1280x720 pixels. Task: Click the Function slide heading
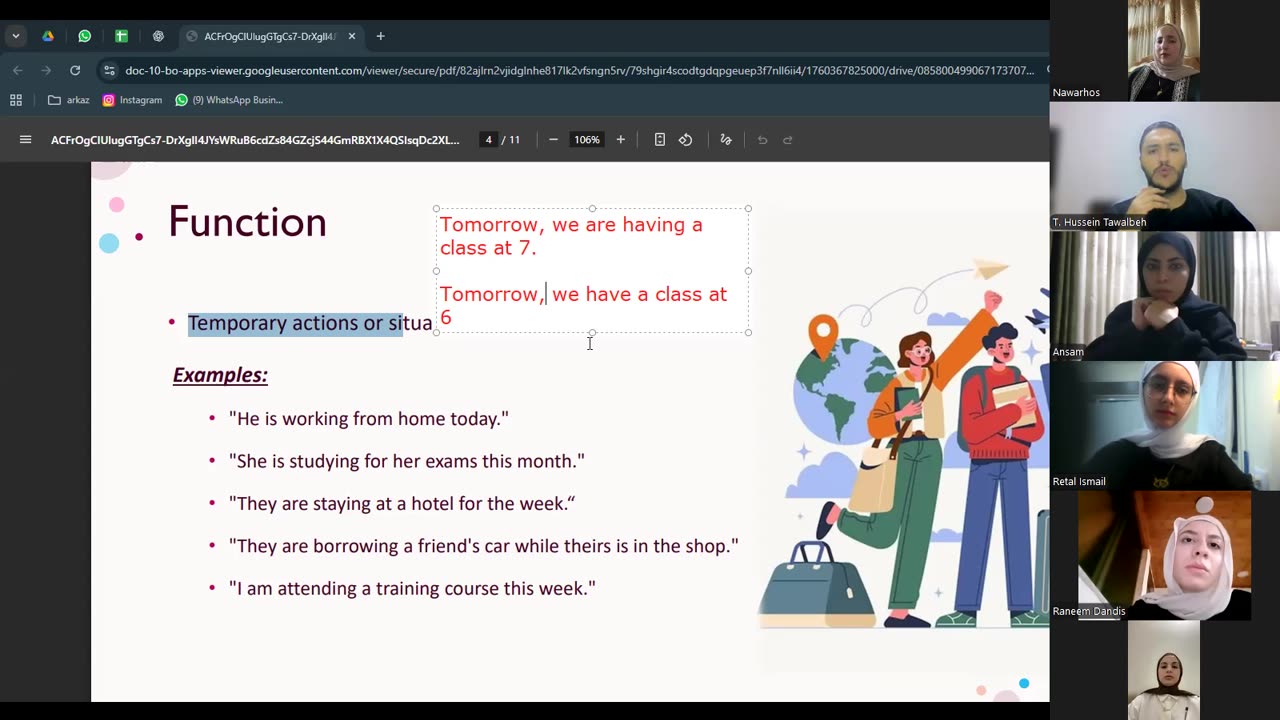tap(247, 222)
